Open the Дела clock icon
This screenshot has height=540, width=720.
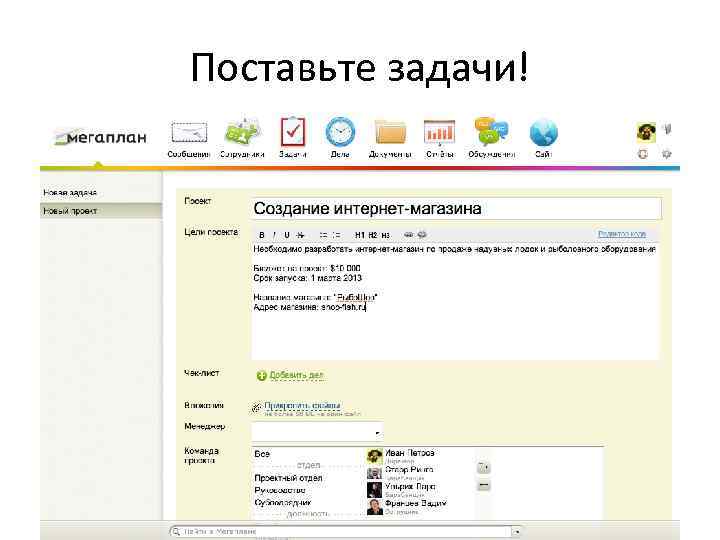pos(340,132)
